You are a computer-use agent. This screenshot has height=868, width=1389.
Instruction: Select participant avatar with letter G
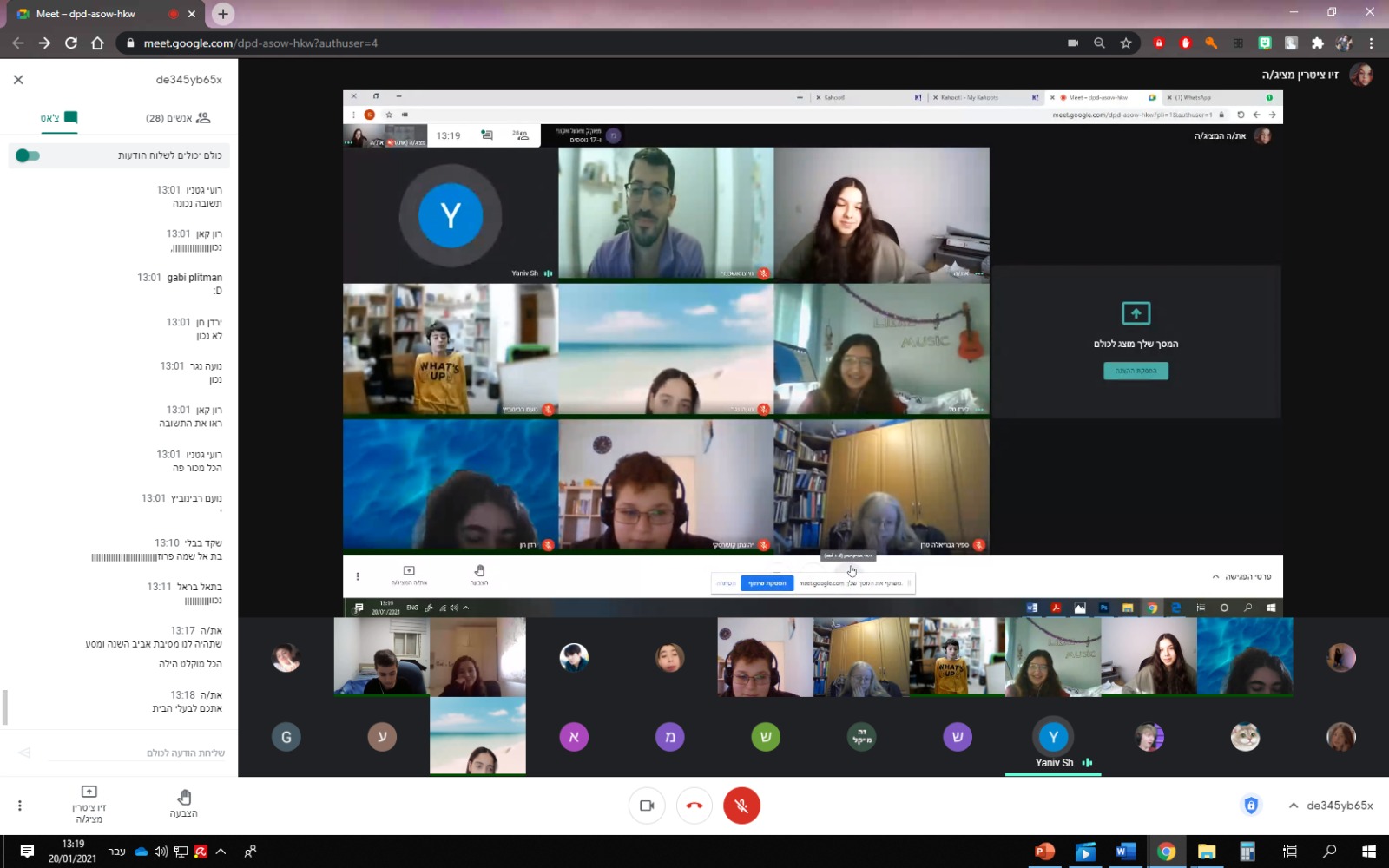click(x=286, y=737)
